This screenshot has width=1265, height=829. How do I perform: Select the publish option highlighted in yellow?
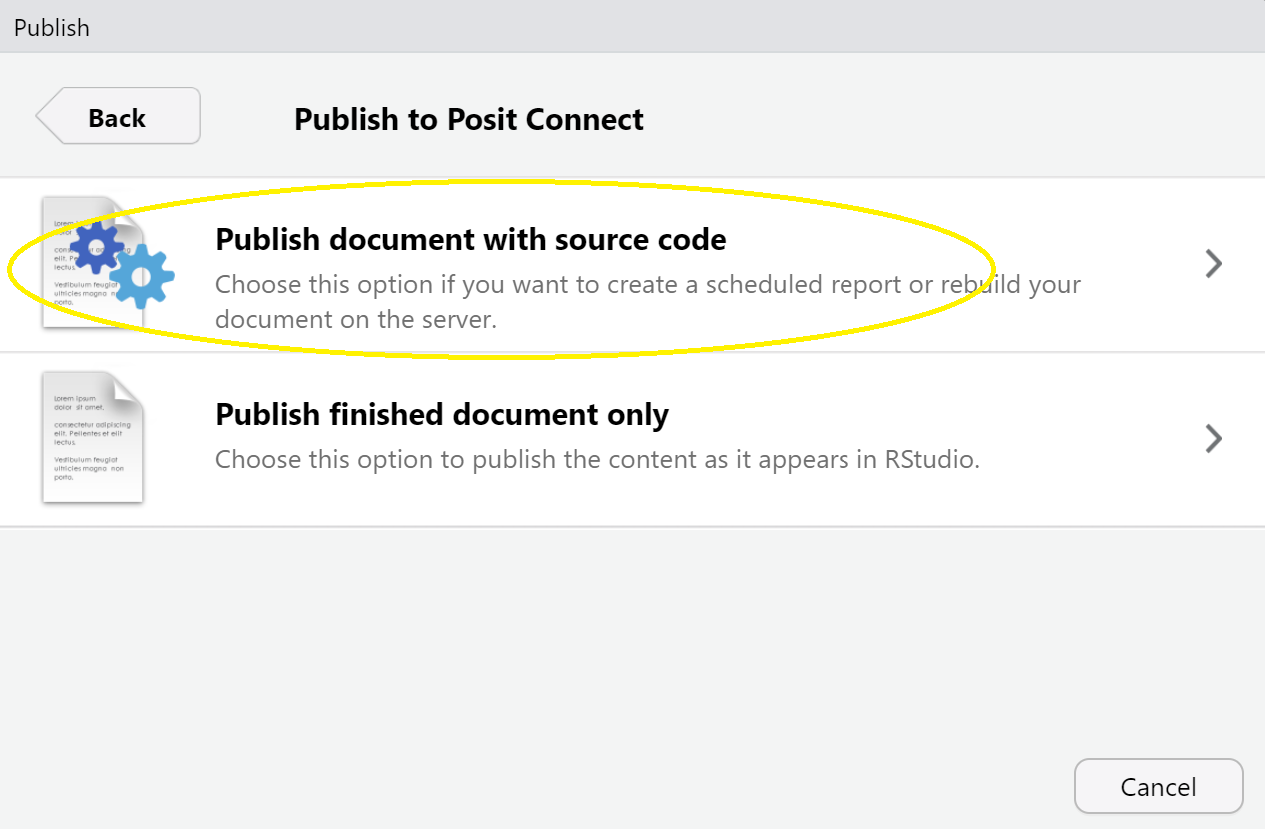point(471,240)
